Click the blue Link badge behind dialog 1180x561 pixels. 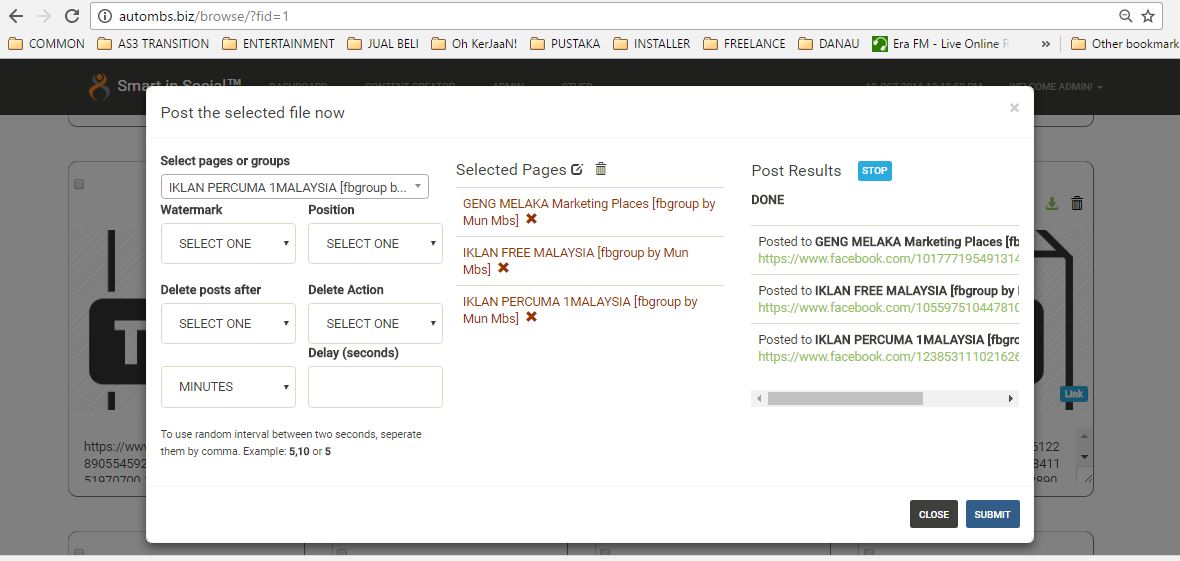point(1074,394)
